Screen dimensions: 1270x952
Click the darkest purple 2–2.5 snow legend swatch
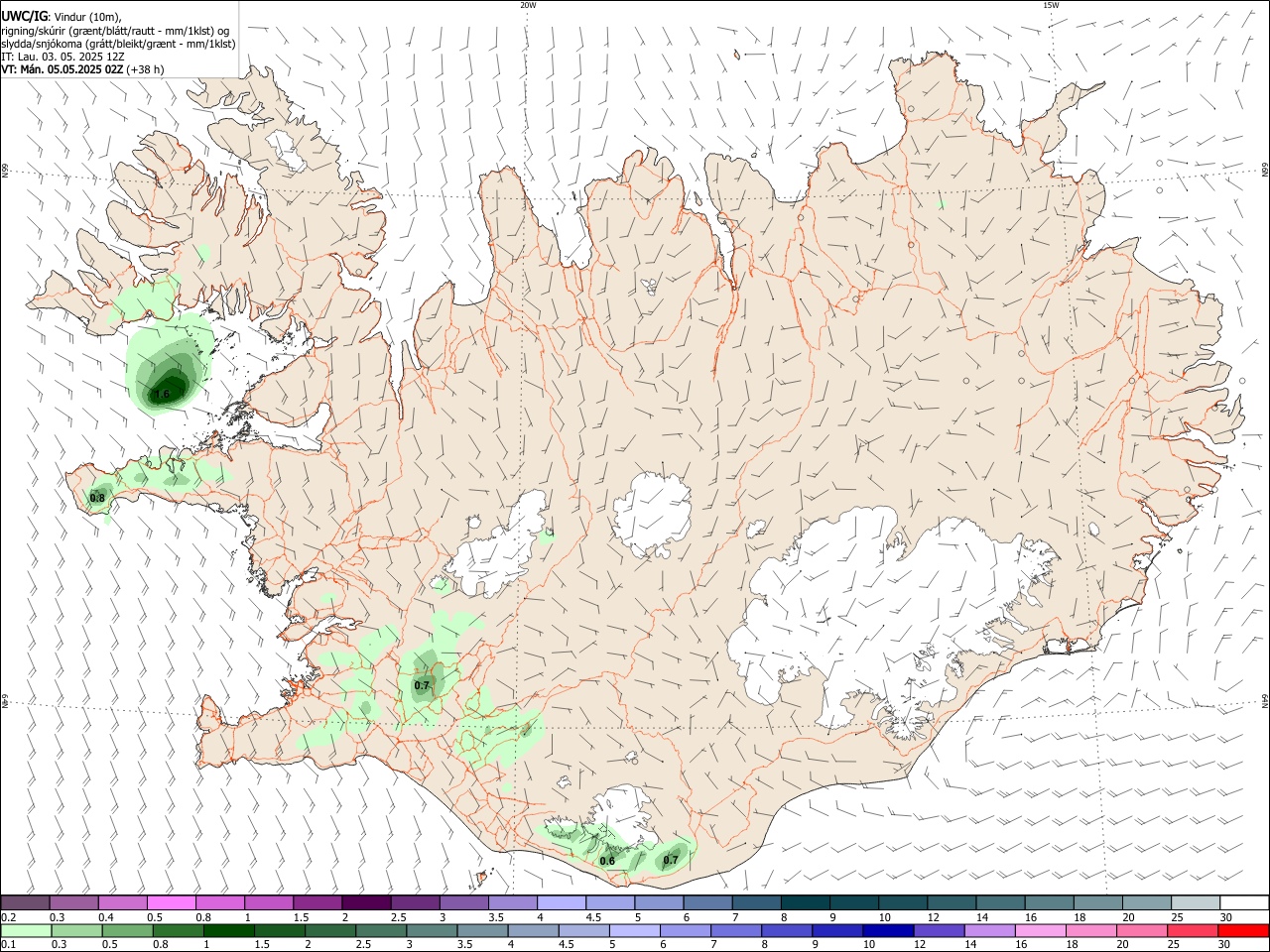click(366, 902)
